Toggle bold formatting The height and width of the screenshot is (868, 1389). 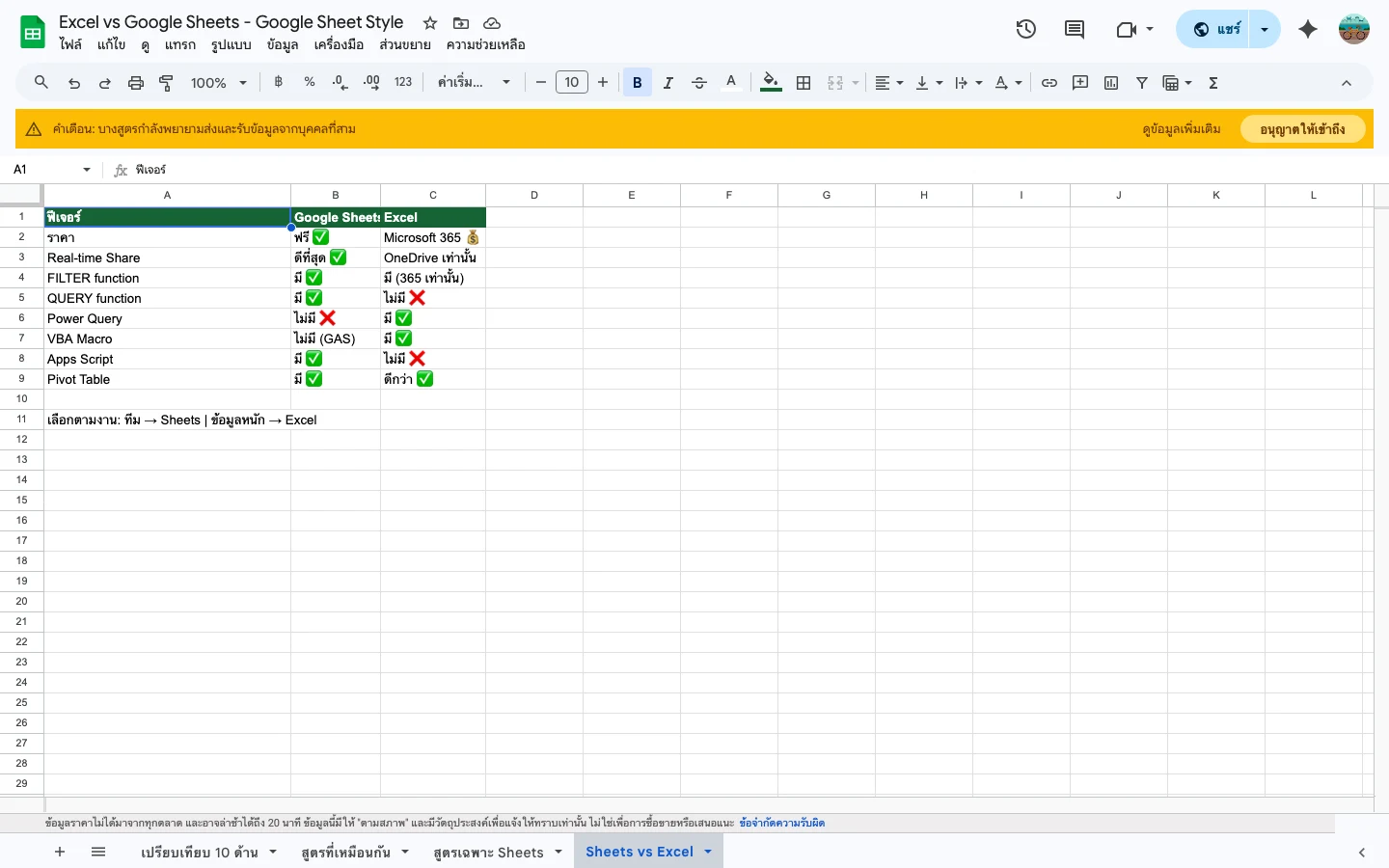[x=637, y=82]
